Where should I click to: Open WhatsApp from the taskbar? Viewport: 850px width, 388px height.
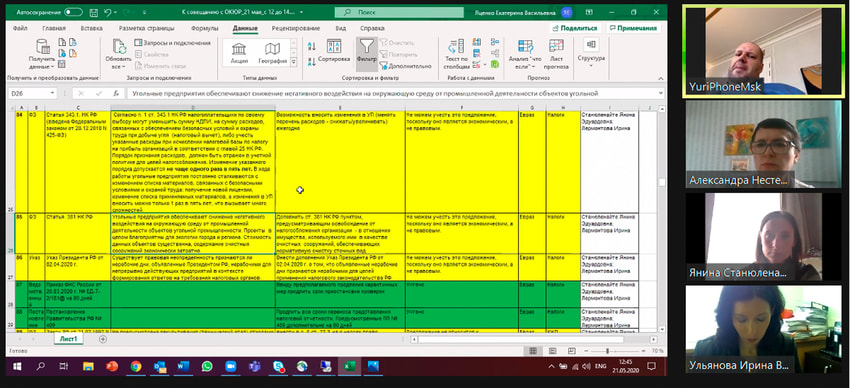pyautogui.click(x=207, y=367)
